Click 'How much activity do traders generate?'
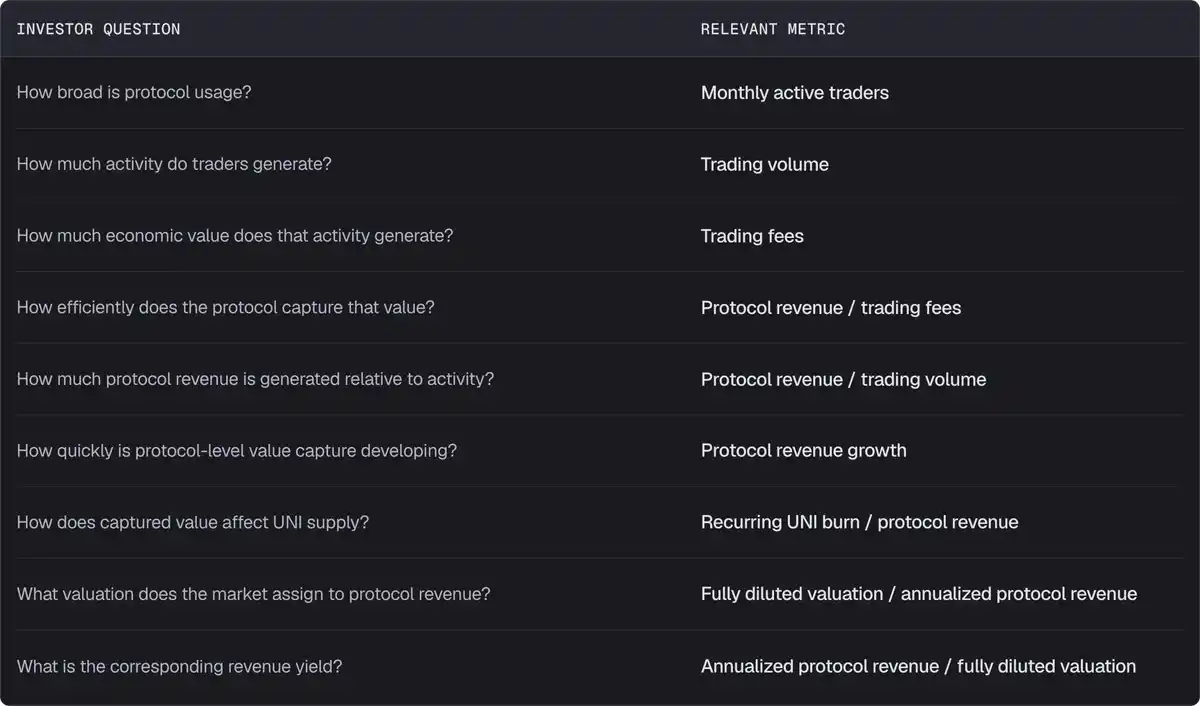The height and width of the screenshot is (706, 1200). pos(174,164)
